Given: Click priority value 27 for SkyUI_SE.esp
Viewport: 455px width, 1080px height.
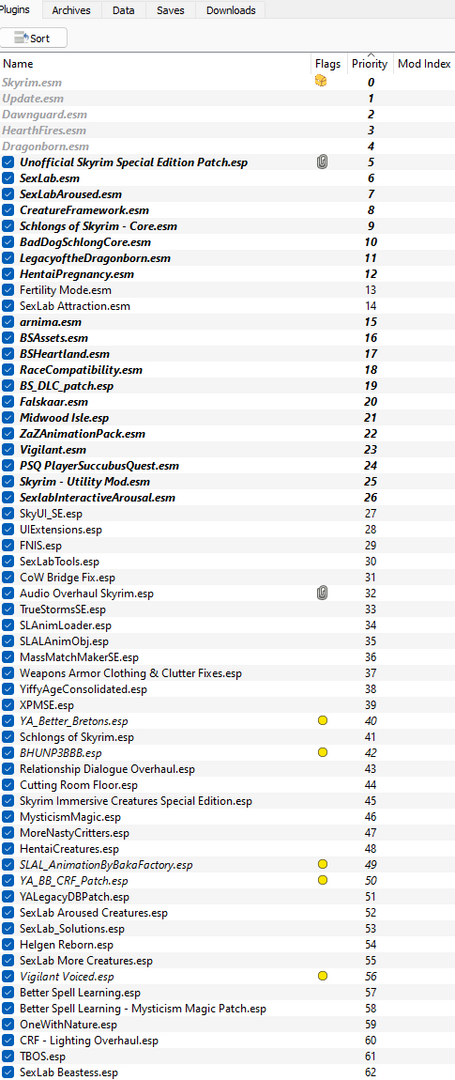Looking at the screenshot, I should 371,513.
